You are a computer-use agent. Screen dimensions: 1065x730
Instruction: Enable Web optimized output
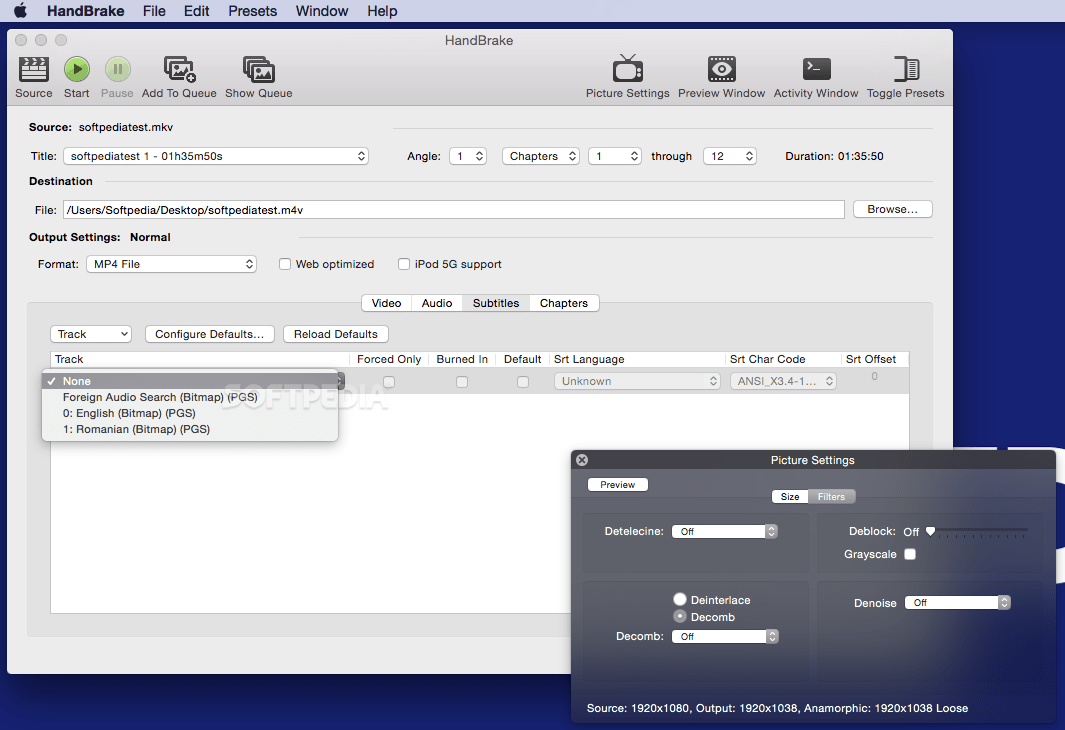(285, 263)
